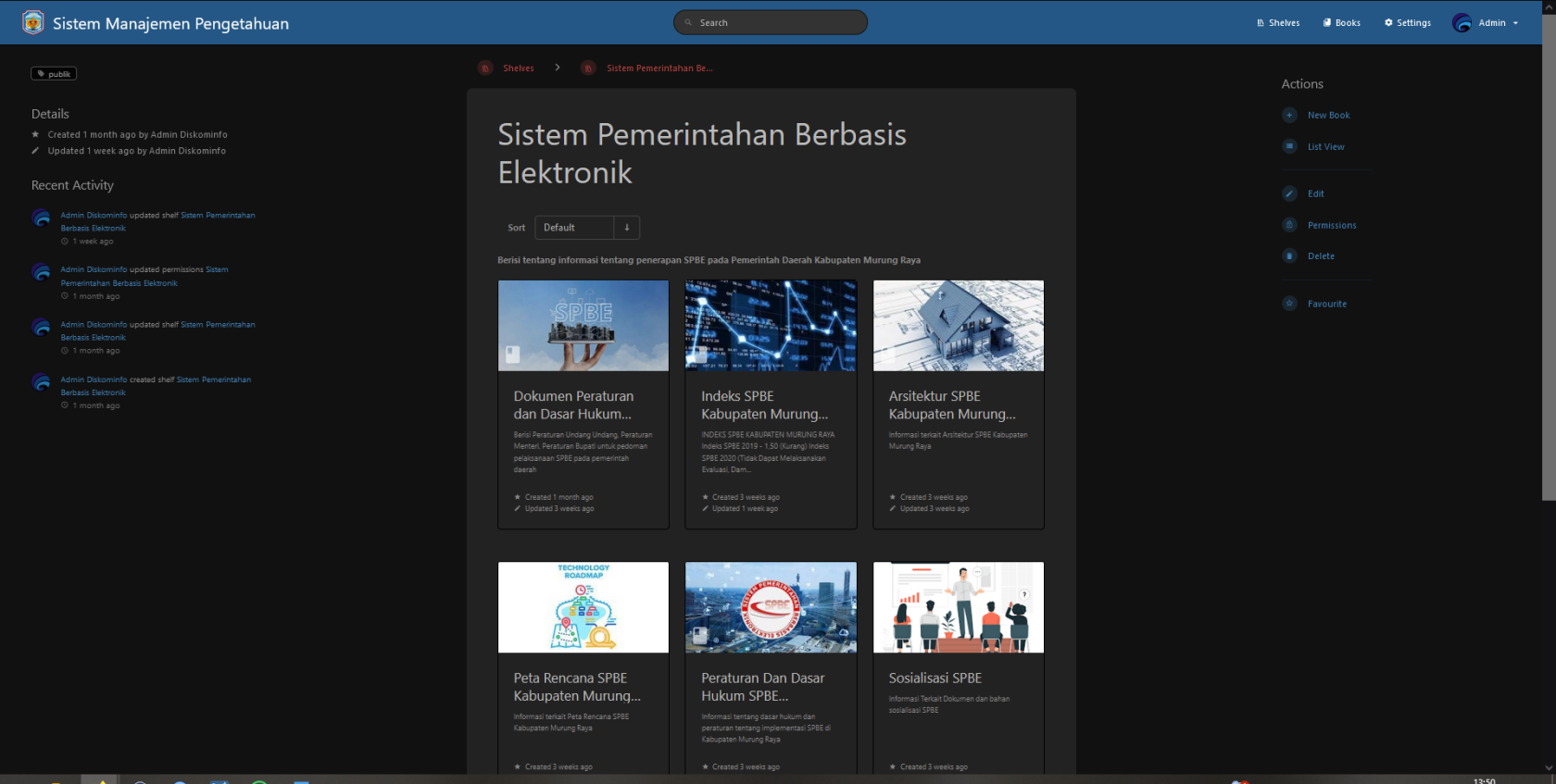Open the Peraturan Dan Dasar Hukum SPBE cover
1556x784 pixels.
pos(771,607)
